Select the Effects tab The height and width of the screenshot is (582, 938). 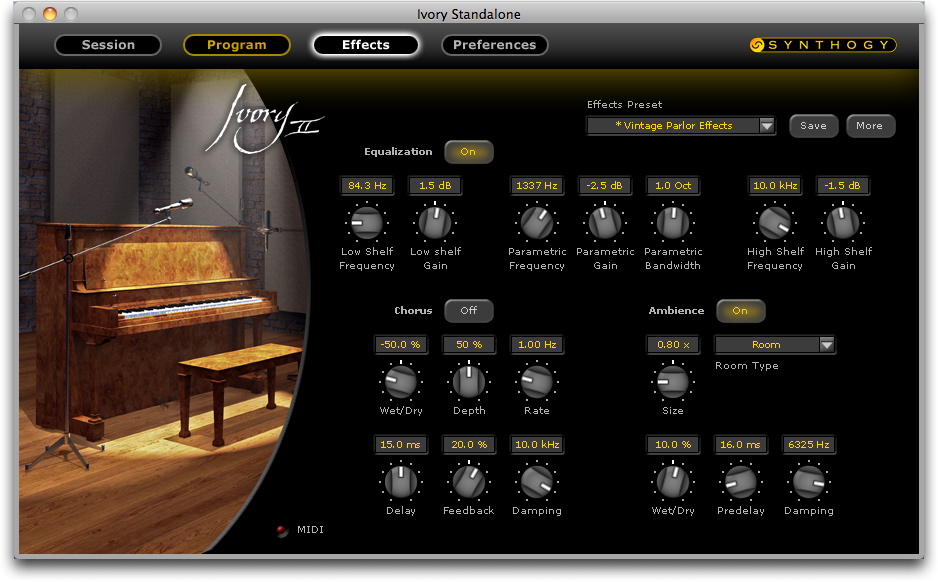(366, 45)
